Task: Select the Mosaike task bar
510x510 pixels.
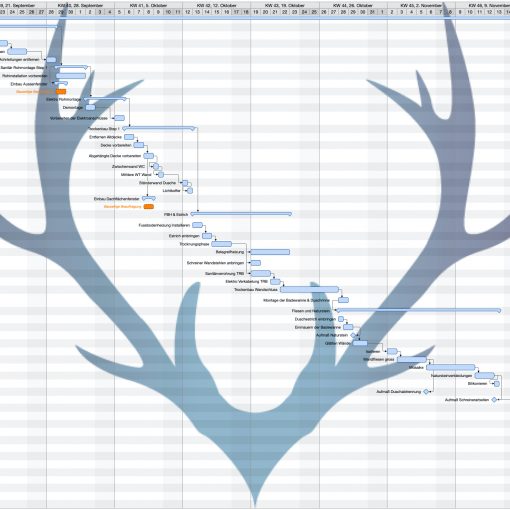Action: point(451,367)
